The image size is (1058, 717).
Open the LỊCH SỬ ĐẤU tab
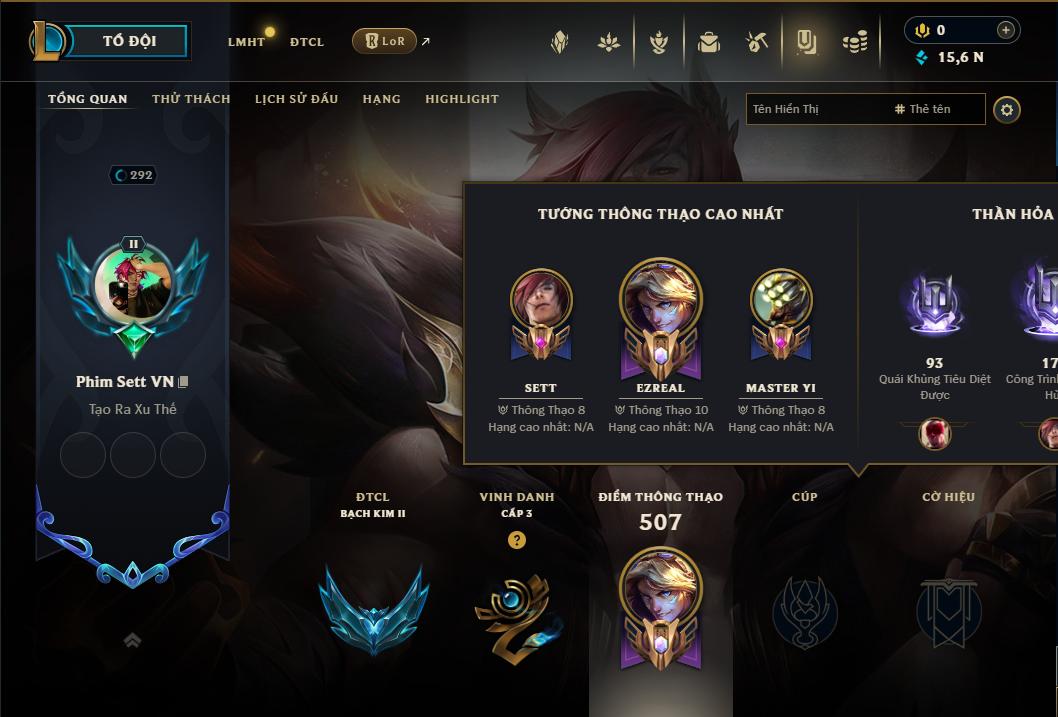pyautogui.click(x=296, y=98)
